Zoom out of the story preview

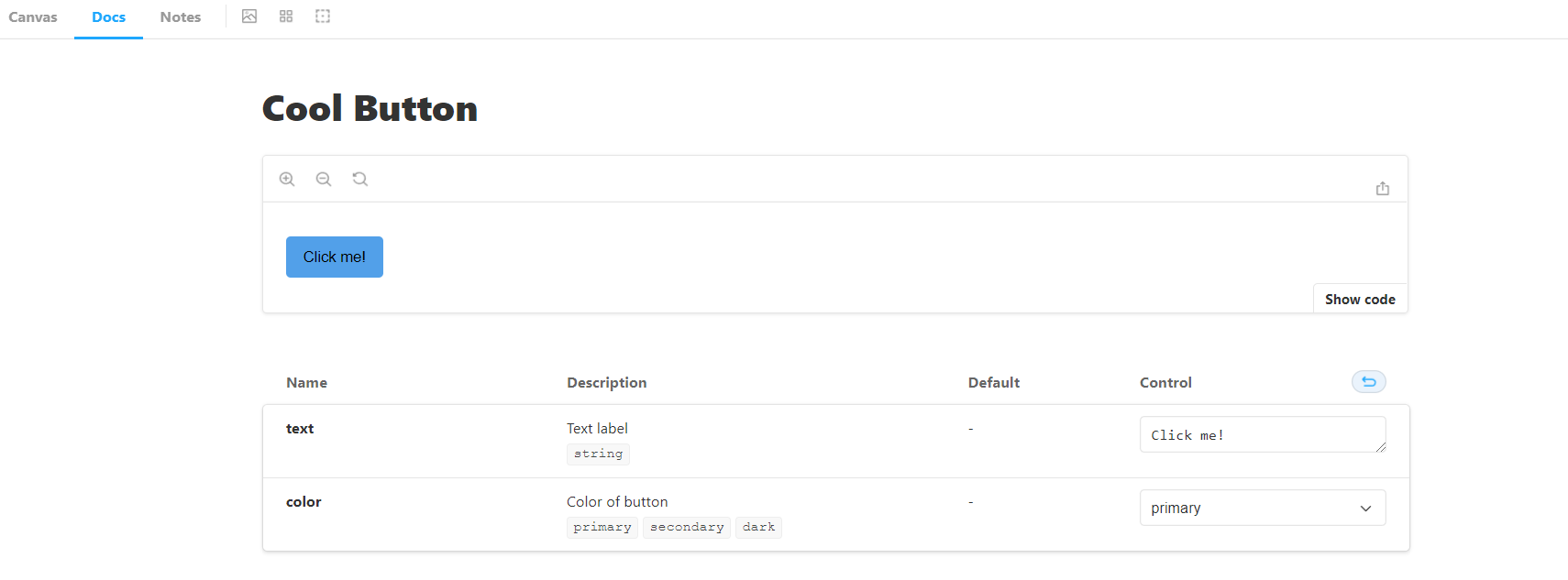point(324,178)
